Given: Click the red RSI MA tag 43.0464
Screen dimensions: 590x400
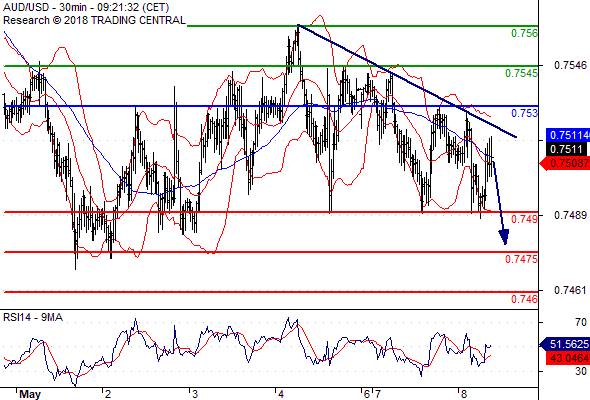Looking at the screenshot, I should (x=568, y=358).
